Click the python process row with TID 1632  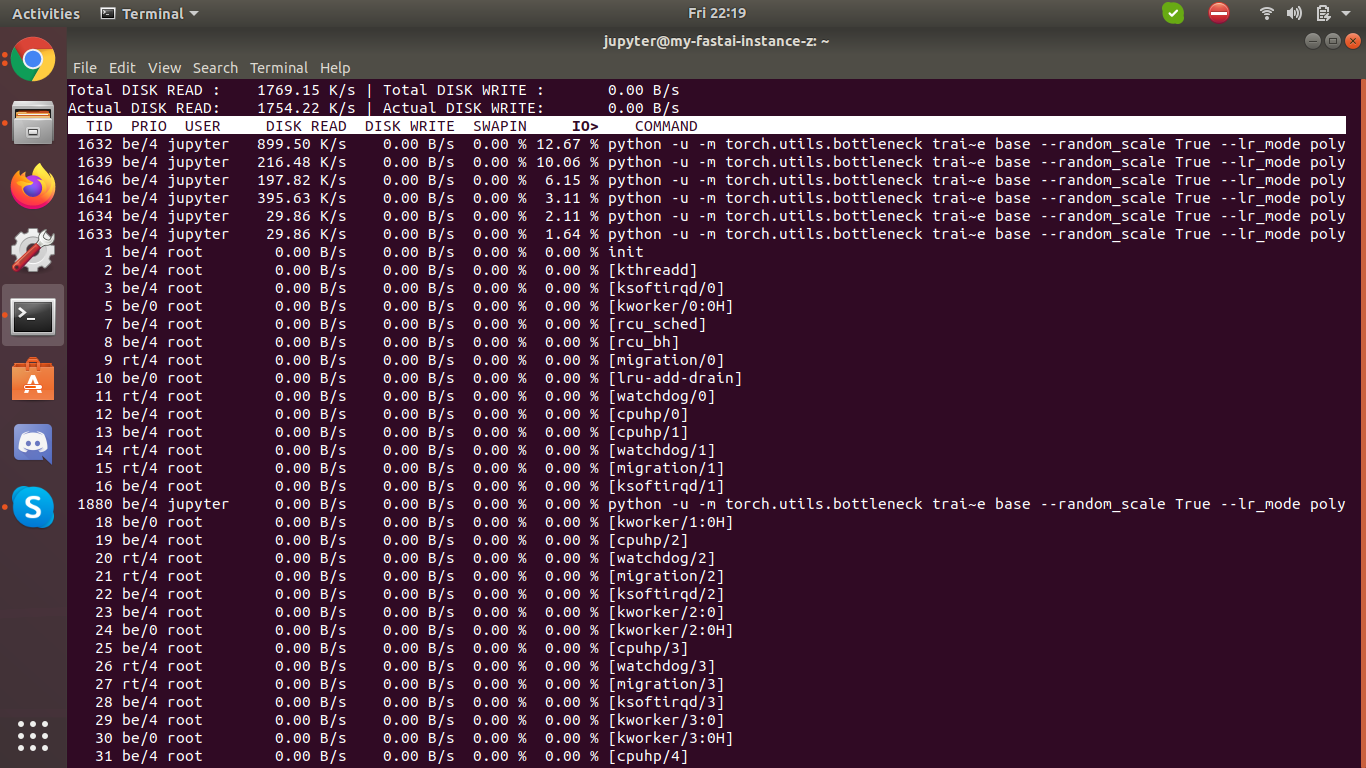[700, 144]
